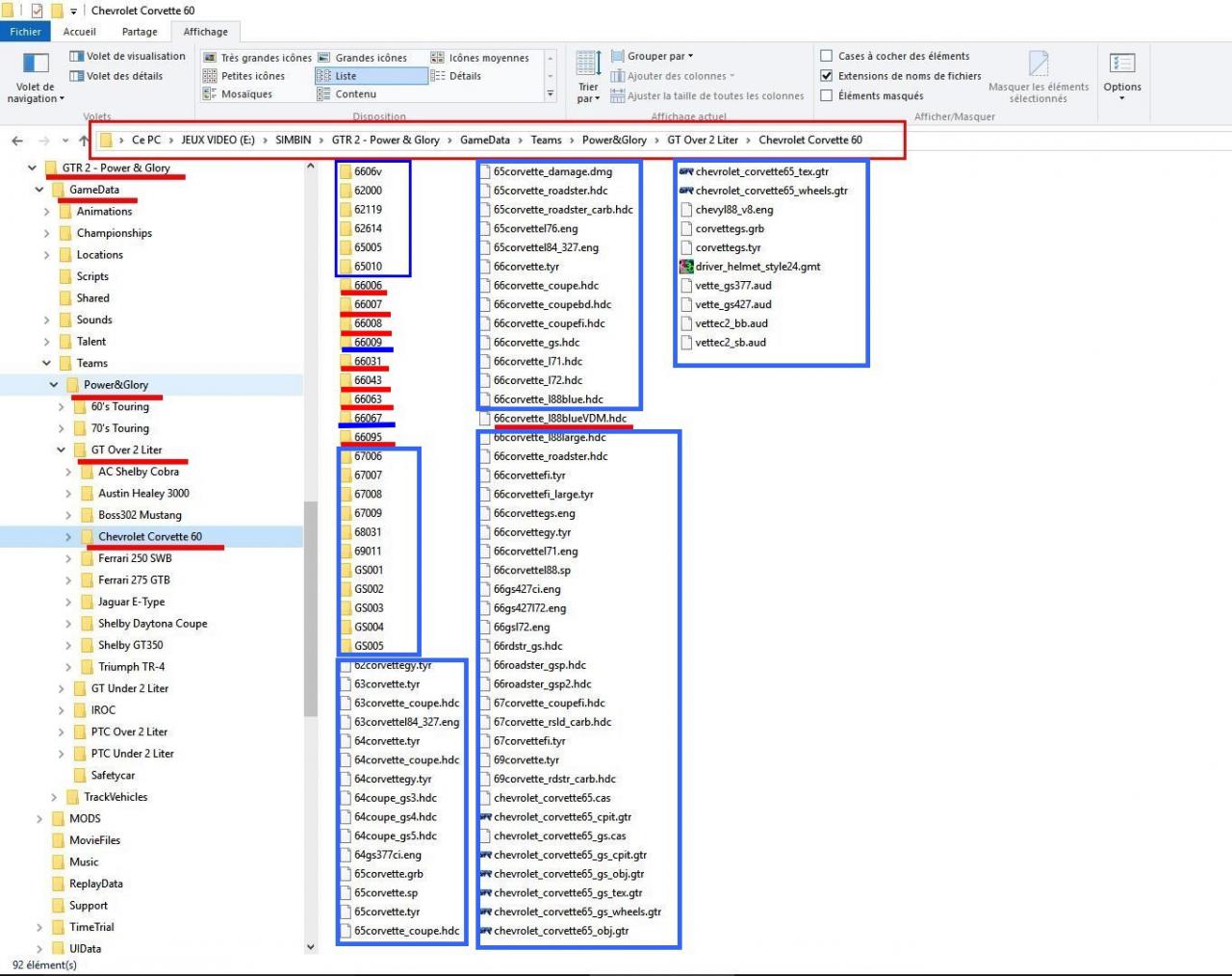Viewport: 1232px width, 976px height.
Task: Choose the Détails view layout
Action: point(455,76)
